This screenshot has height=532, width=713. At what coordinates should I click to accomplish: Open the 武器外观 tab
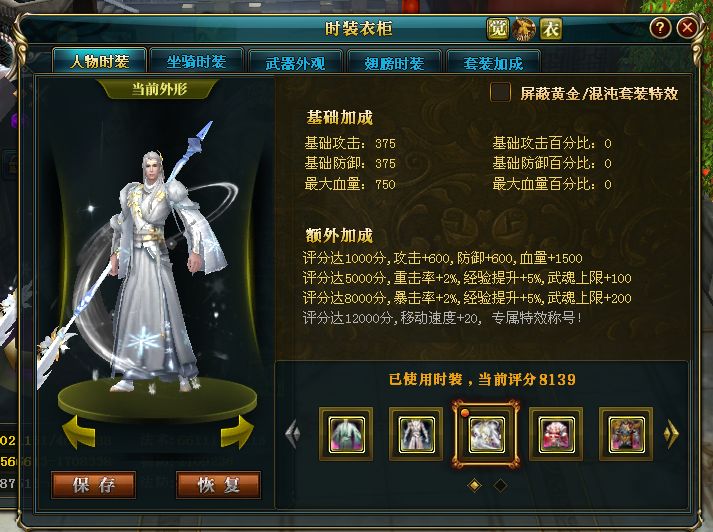coord(295,62)
